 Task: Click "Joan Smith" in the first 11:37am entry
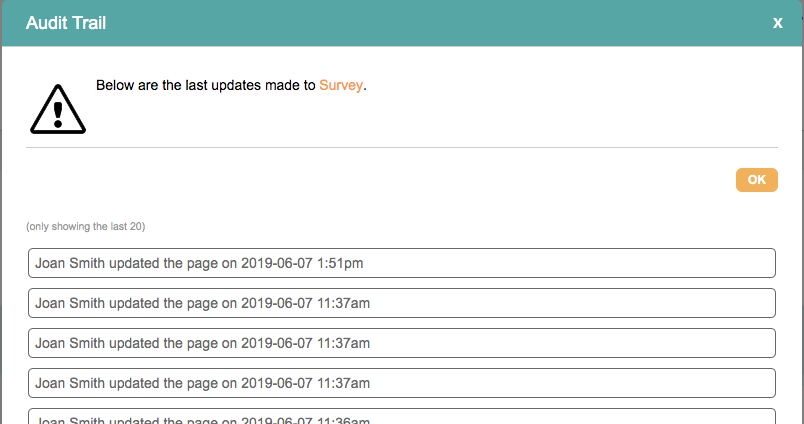[69, 303]
